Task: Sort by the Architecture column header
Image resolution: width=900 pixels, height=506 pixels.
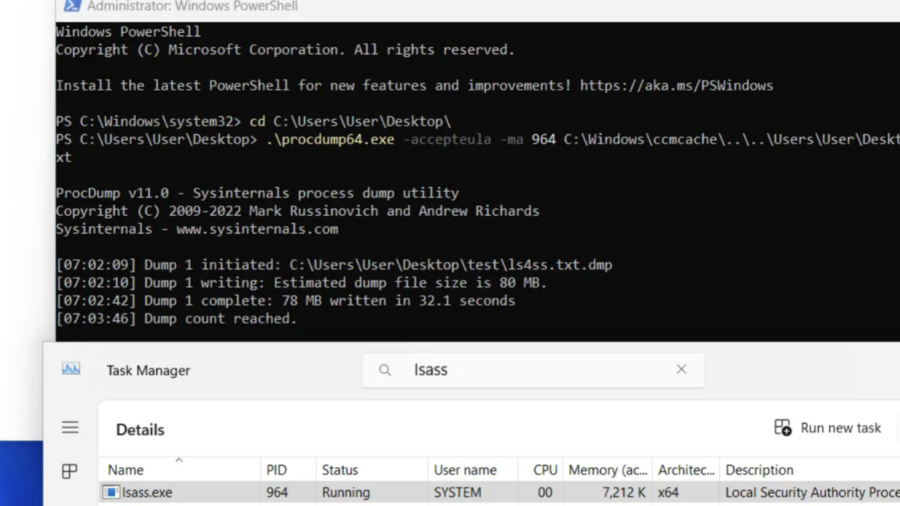Action: (686, 470)
